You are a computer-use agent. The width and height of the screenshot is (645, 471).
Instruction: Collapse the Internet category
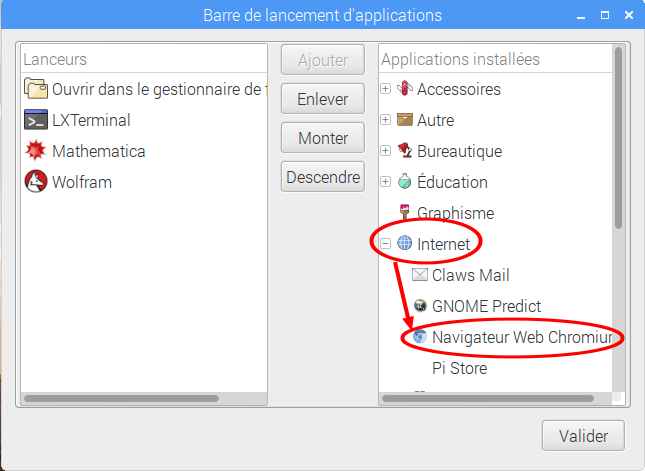tap(385, 244)
